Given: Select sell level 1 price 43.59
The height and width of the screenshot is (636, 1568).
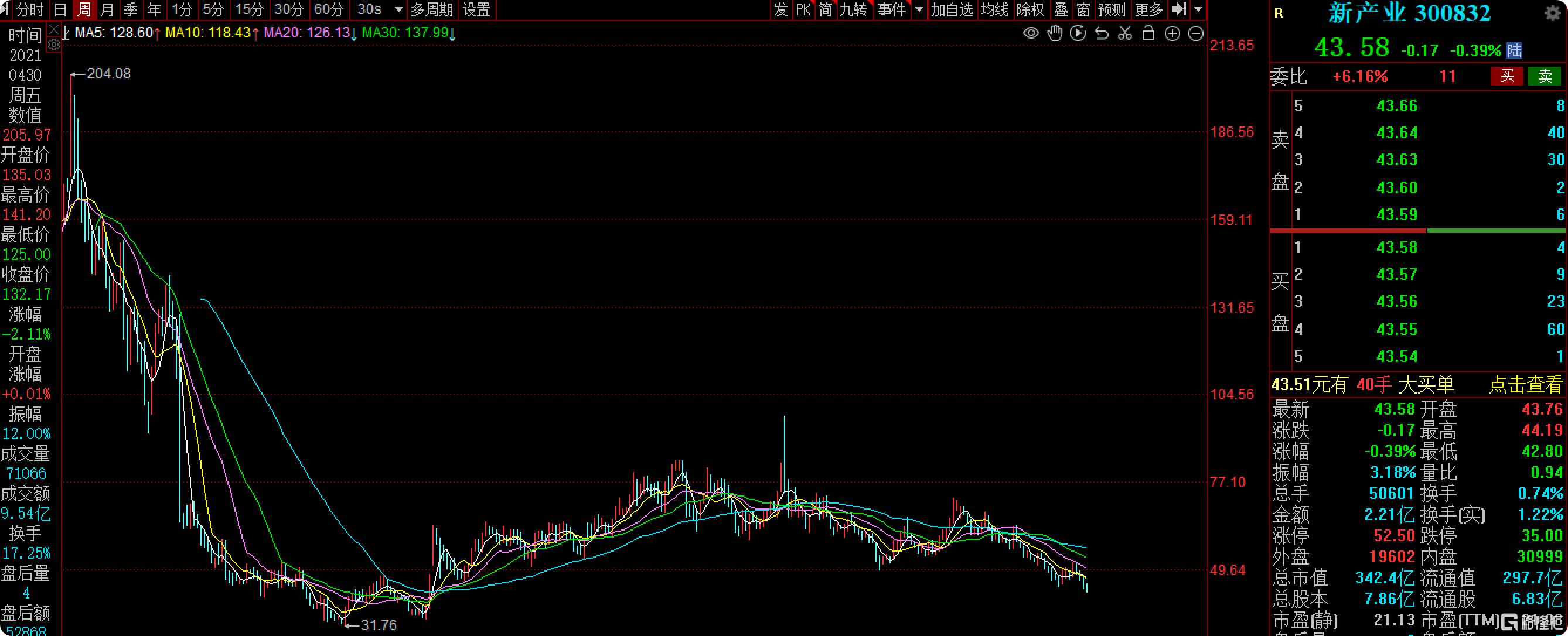Looking at the screenshot, I should 1397,215.
